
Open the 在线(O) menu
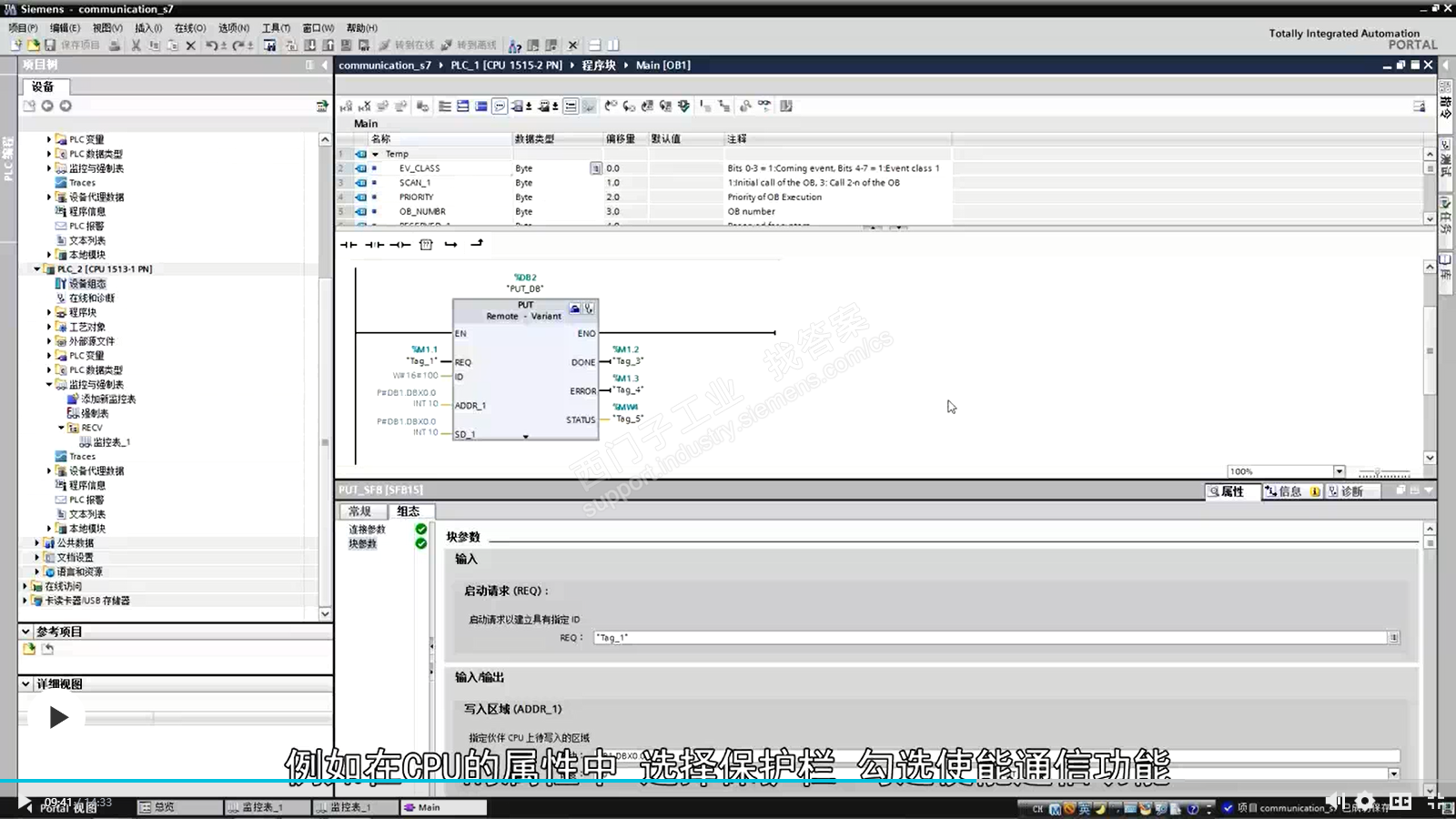(x=190, y=27)
